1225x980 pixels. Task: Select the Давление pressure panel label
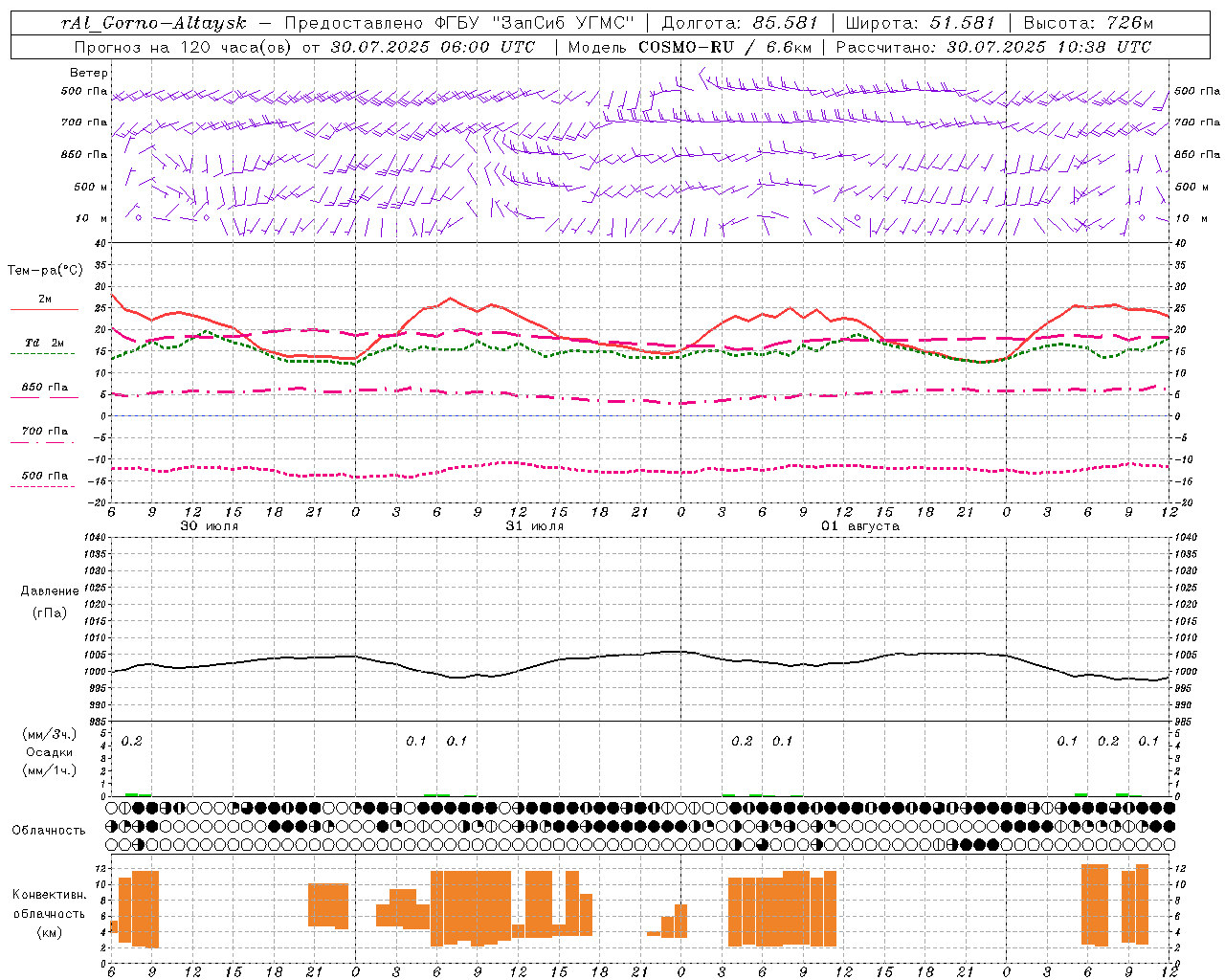[x=50, y=591]
